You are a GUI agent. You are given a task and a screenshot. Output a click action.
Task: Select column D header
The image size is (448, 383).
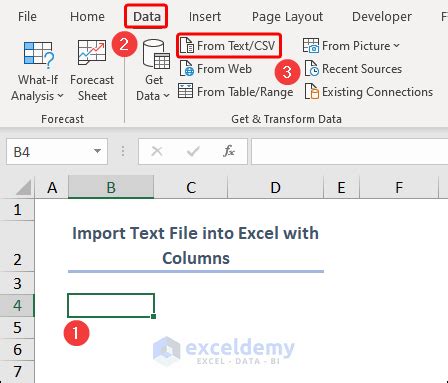[x=275, y=187]
